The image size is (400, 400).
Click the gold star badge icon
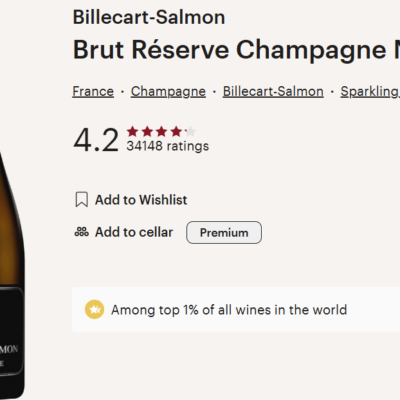coord(95,310)
